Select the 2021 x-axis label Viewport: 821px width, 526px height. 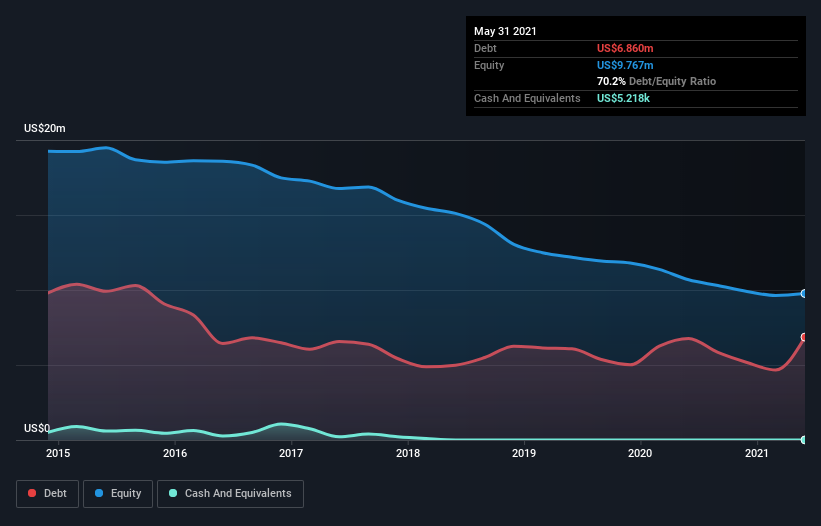tap(757, 453)
